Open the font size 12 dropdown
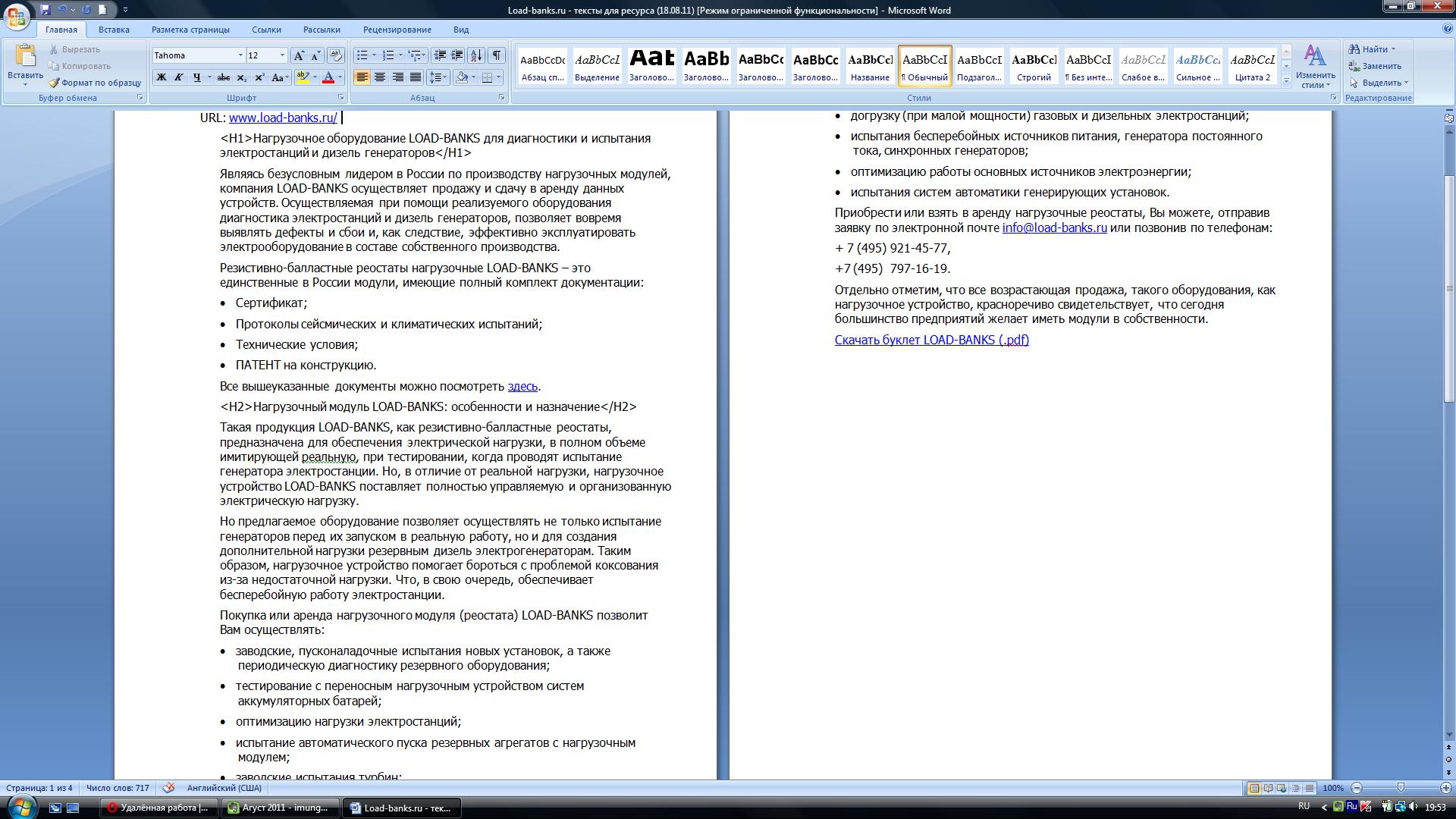This screenshot has width=1456, height=819. coord(282,55)
